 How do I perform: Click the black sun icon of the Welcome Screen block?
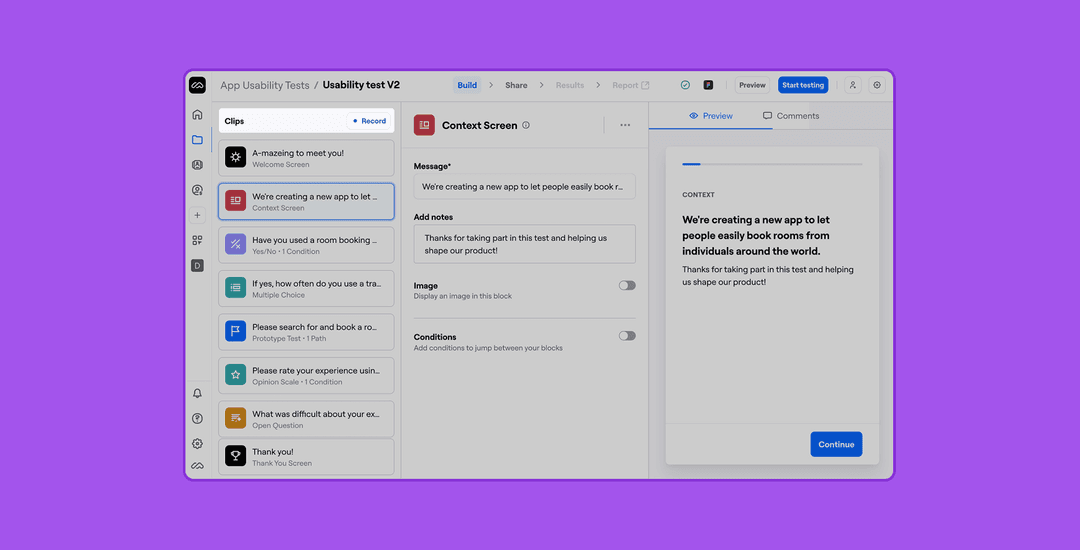pyautogui.click(x=236, y=158)
